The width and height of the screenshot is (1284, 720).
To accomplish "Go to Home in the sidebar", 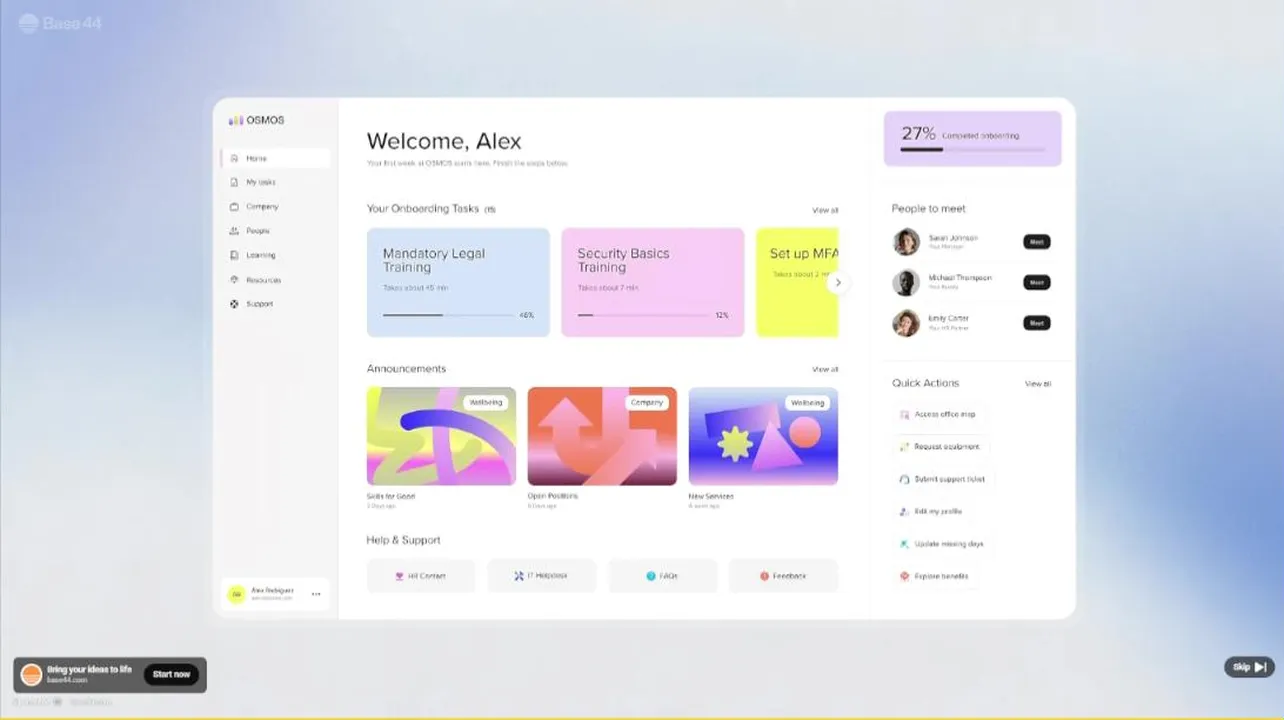I will click(275, 158).
